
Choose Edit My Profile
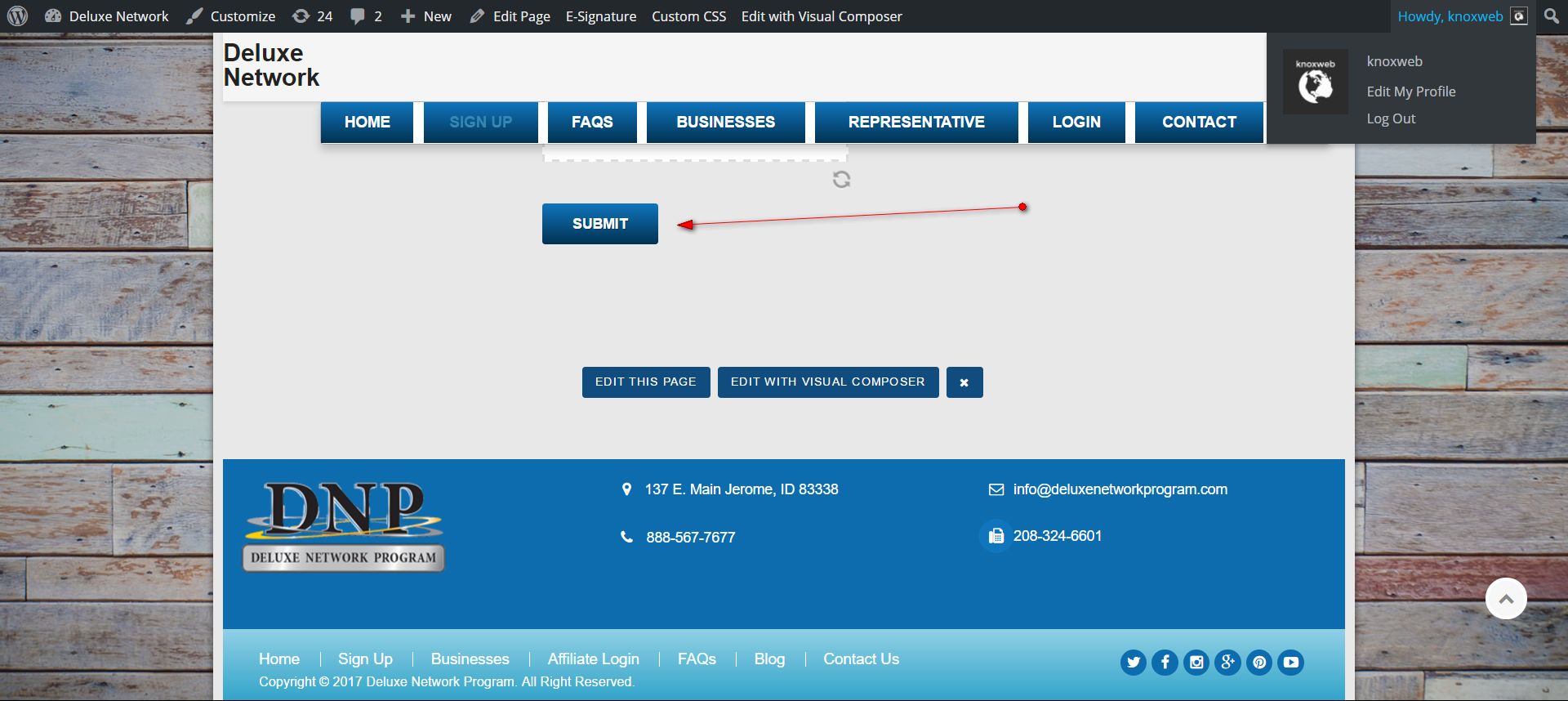tap(1411, 92)
